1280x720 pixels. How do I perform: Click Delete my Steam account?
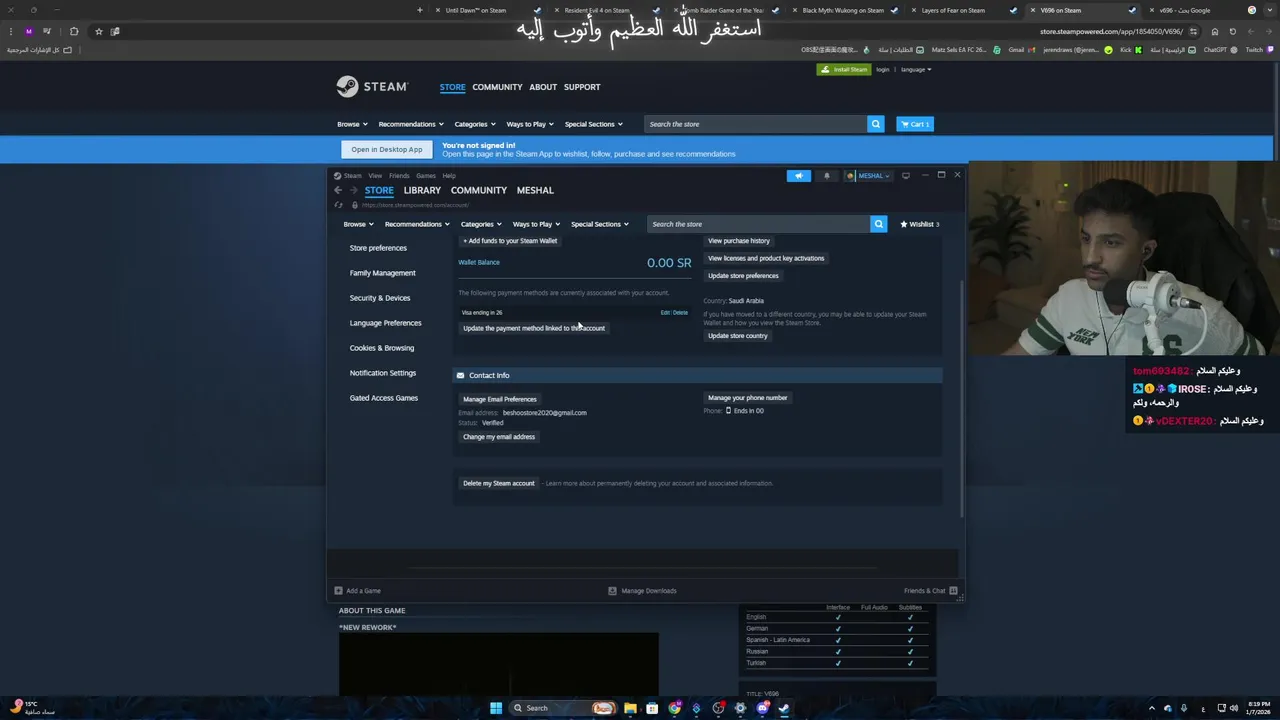coord(499,483)
